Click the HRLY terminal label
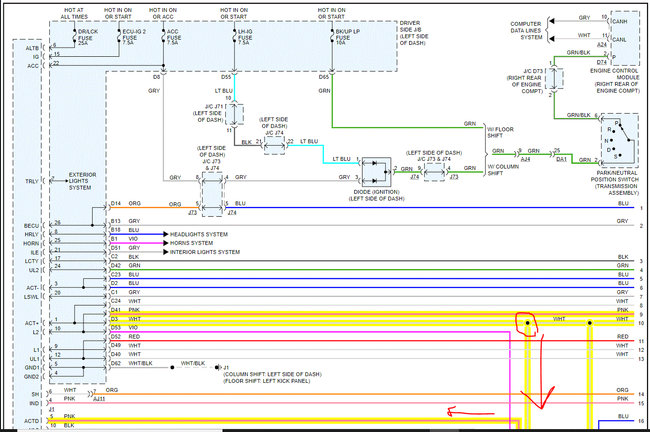650x432 pixels. [32, 235]
